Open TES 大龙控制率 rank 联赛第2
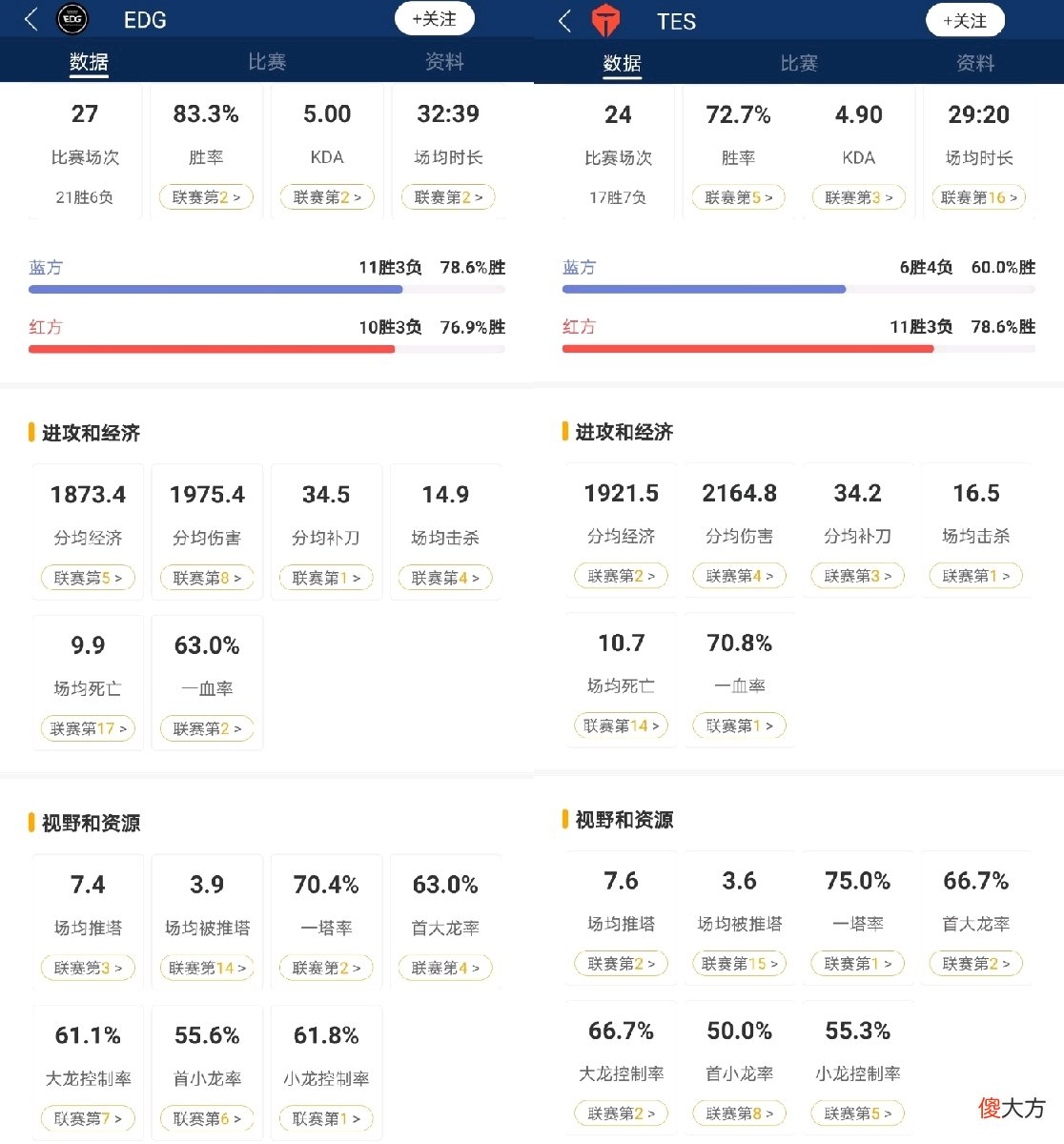This screenshot has height=1144, width=1064. [x=622, y=1113]
